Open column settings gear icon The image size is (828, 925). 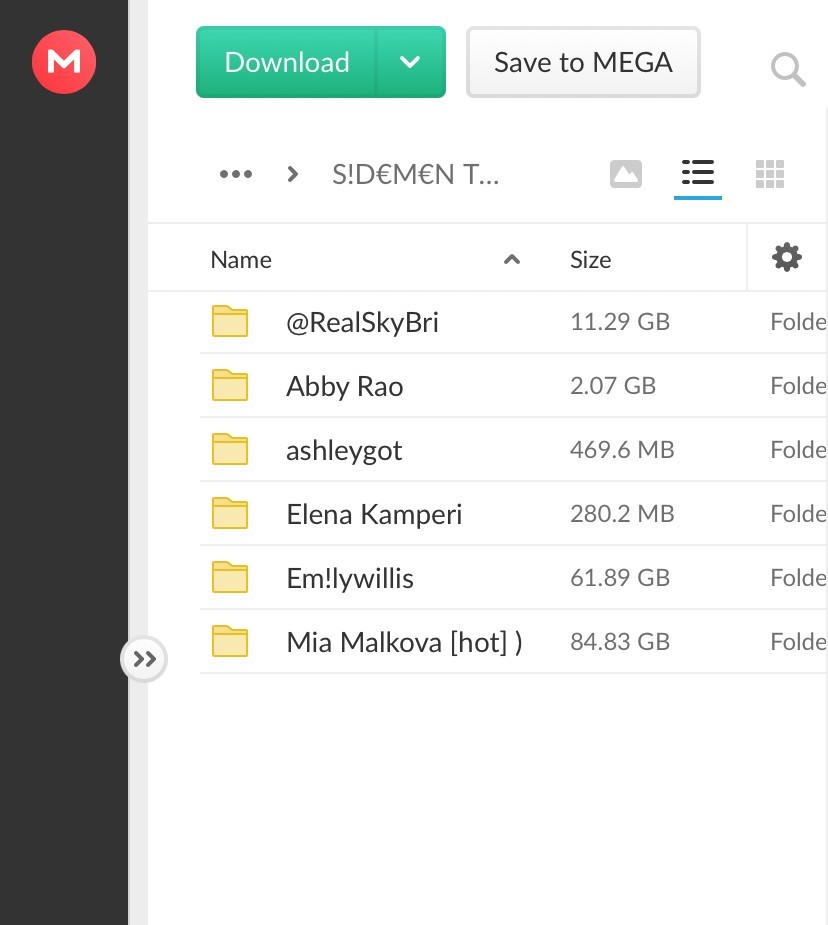coord(787,257)
